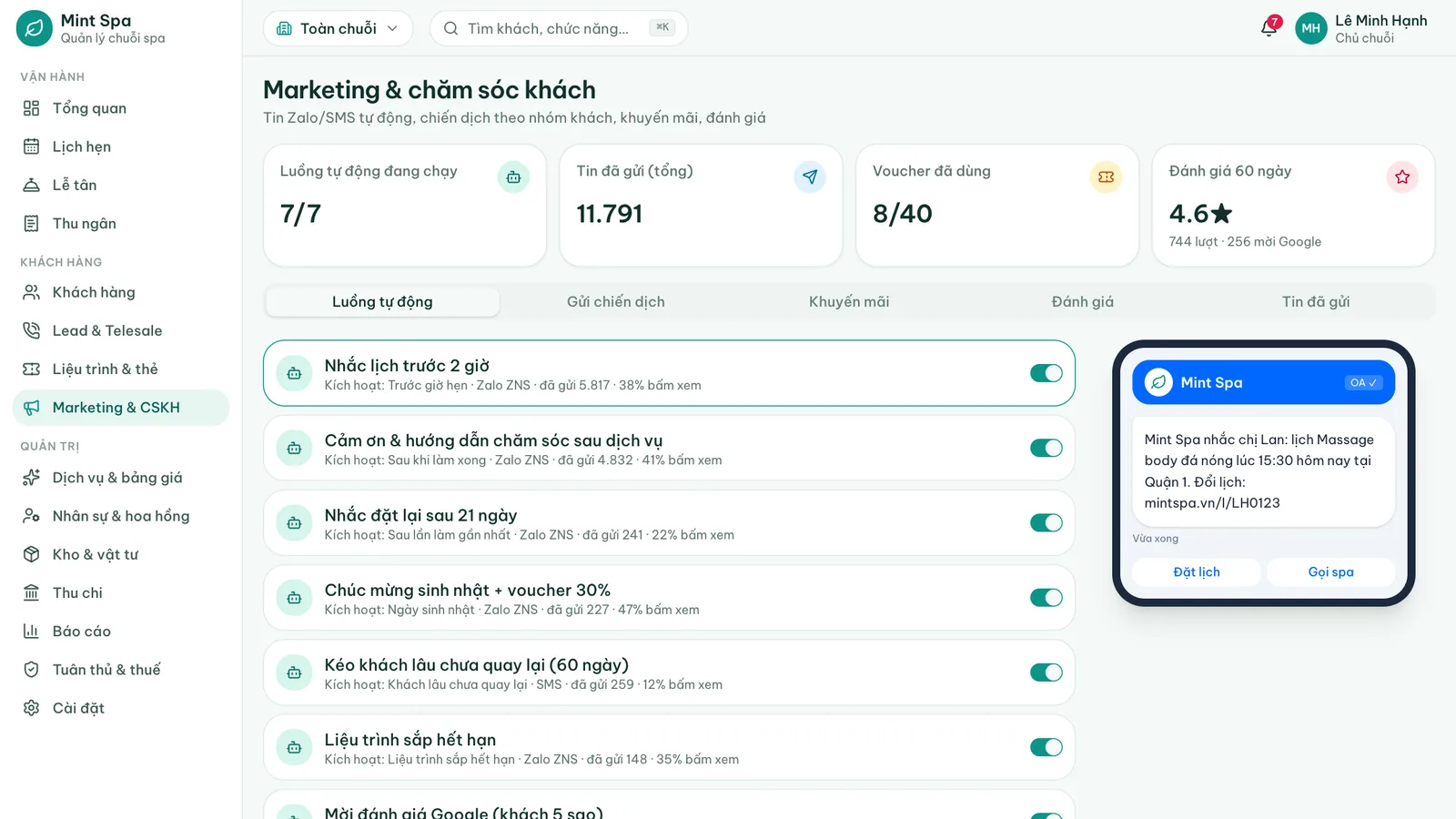Open the Toàn chuỗi branch dropdown

(x=338, y=28)
